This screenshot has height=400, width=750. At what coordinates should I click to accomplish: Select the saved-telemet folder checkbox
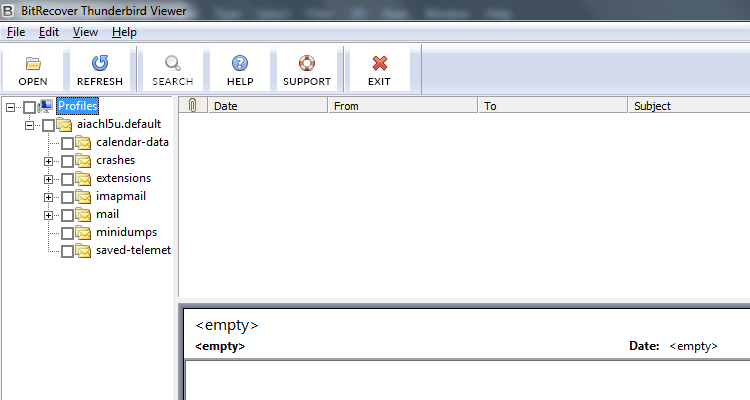click(67, 251)
